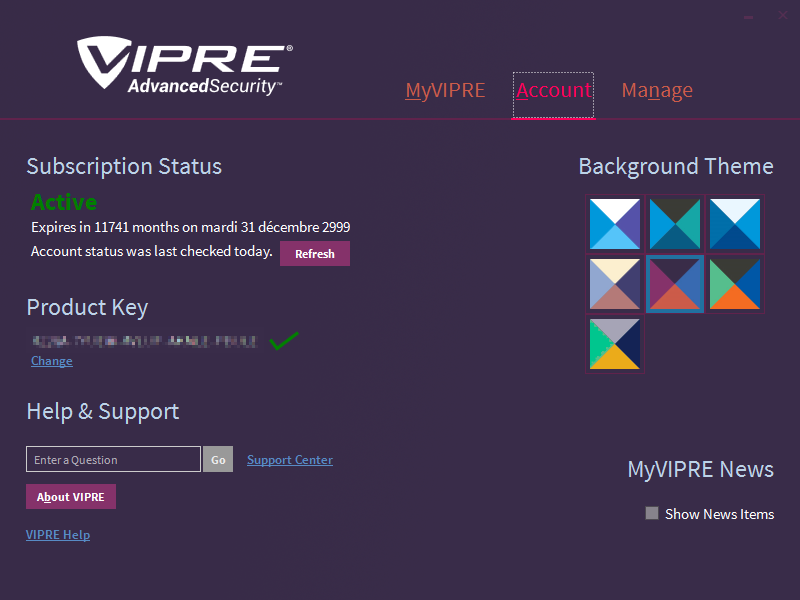Select the orange and teal background theme
The image size is (800, 600).
(x=734, y=284)
